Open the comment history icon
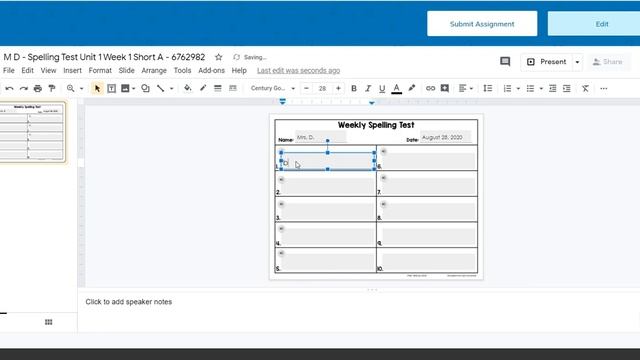 click(x=505, y=62)
